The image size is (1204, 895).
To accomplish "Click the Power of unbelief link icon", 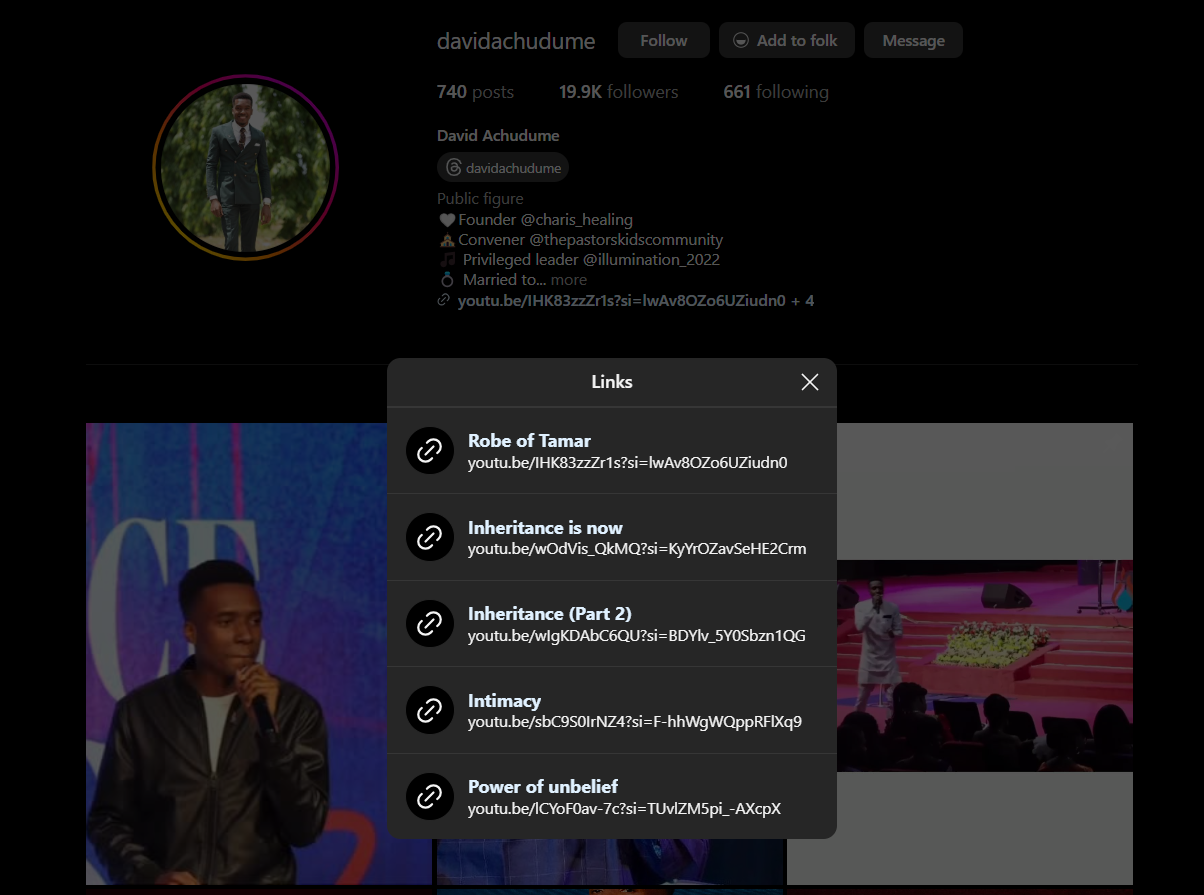I will coord(430,797).
